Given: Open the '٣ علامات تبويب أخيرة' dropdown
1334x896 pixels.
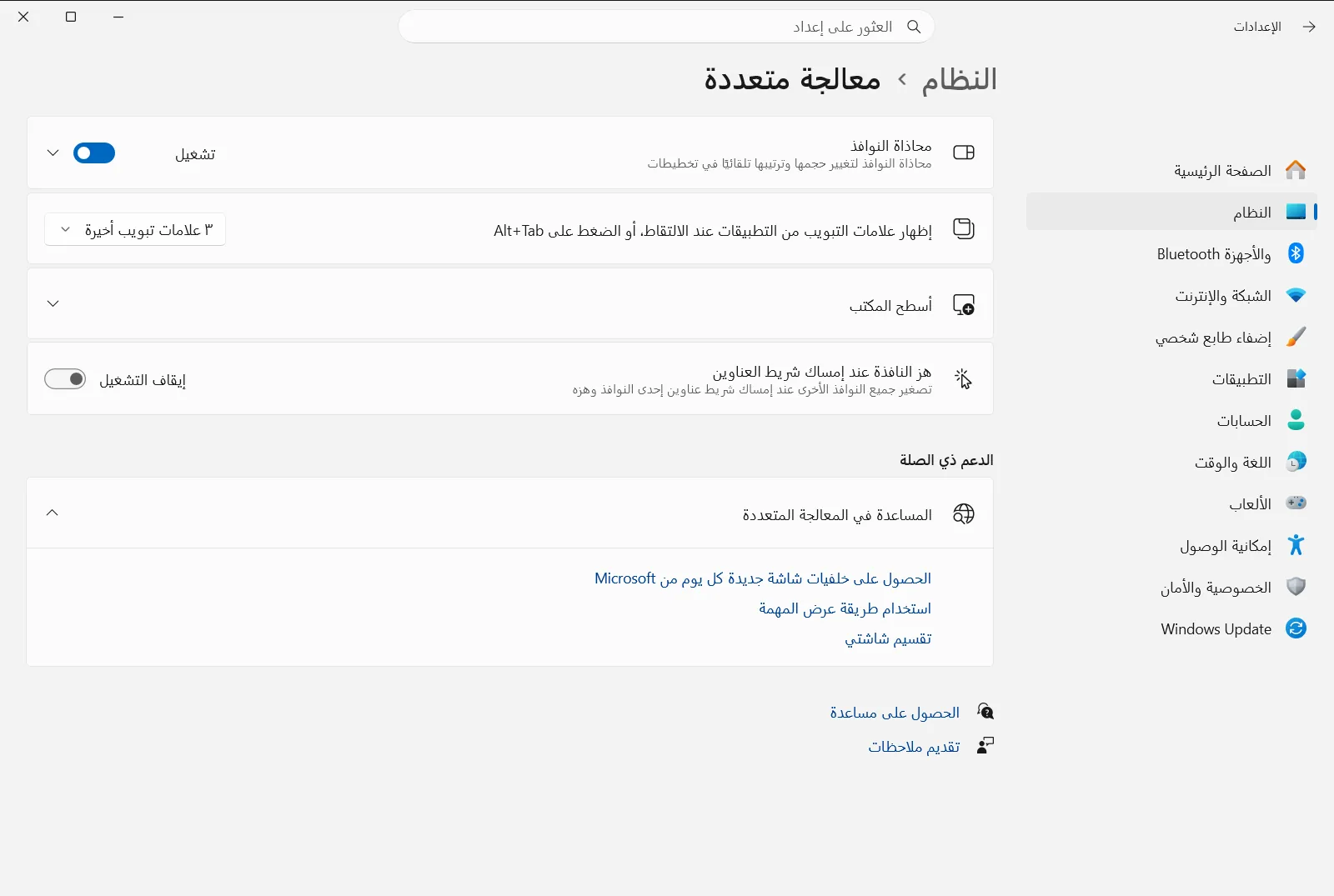Looking at the screenshot, I should [135, 229].
